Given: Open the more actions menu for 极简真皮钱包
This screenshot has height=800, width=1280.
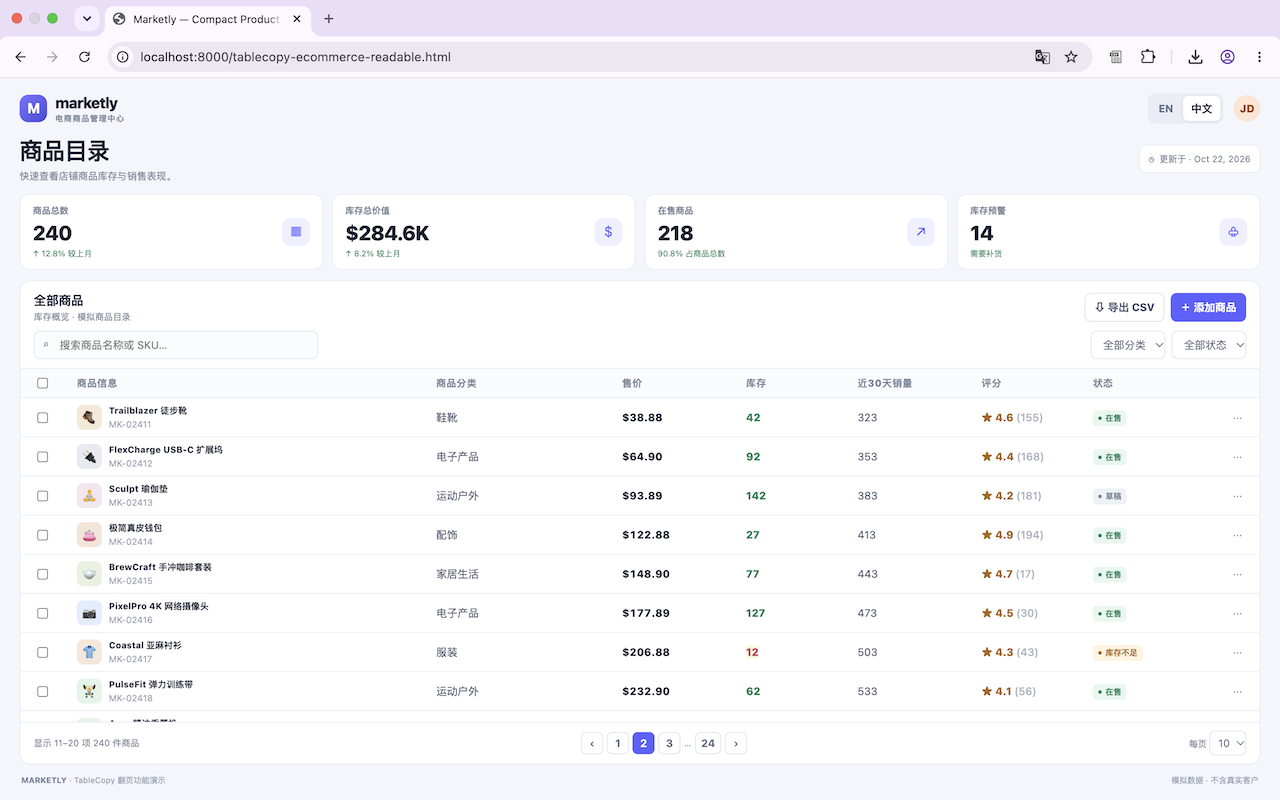Looking at the screenshot, I should [1237, 535].
